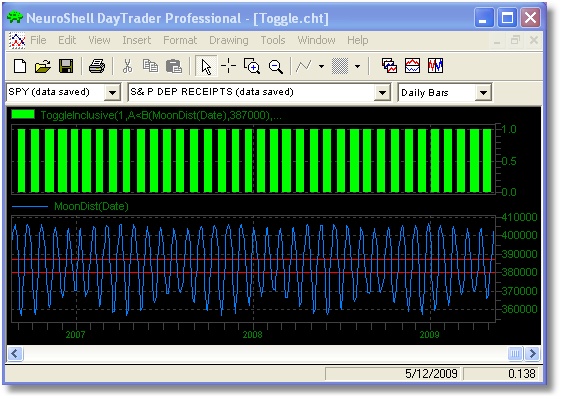Print the chart using printer icon
The image size is (561, 399).
point(97,66)
